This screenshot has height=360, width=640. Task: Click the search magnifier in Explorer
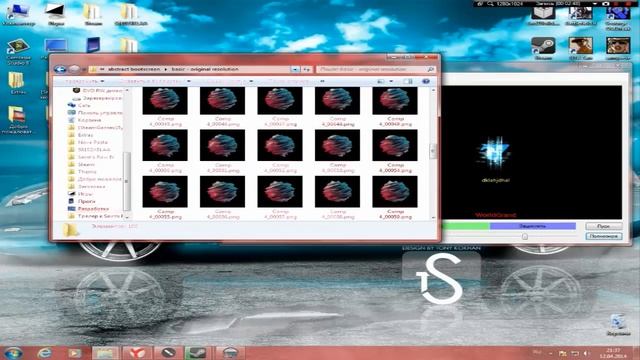[x=430, y=69]
